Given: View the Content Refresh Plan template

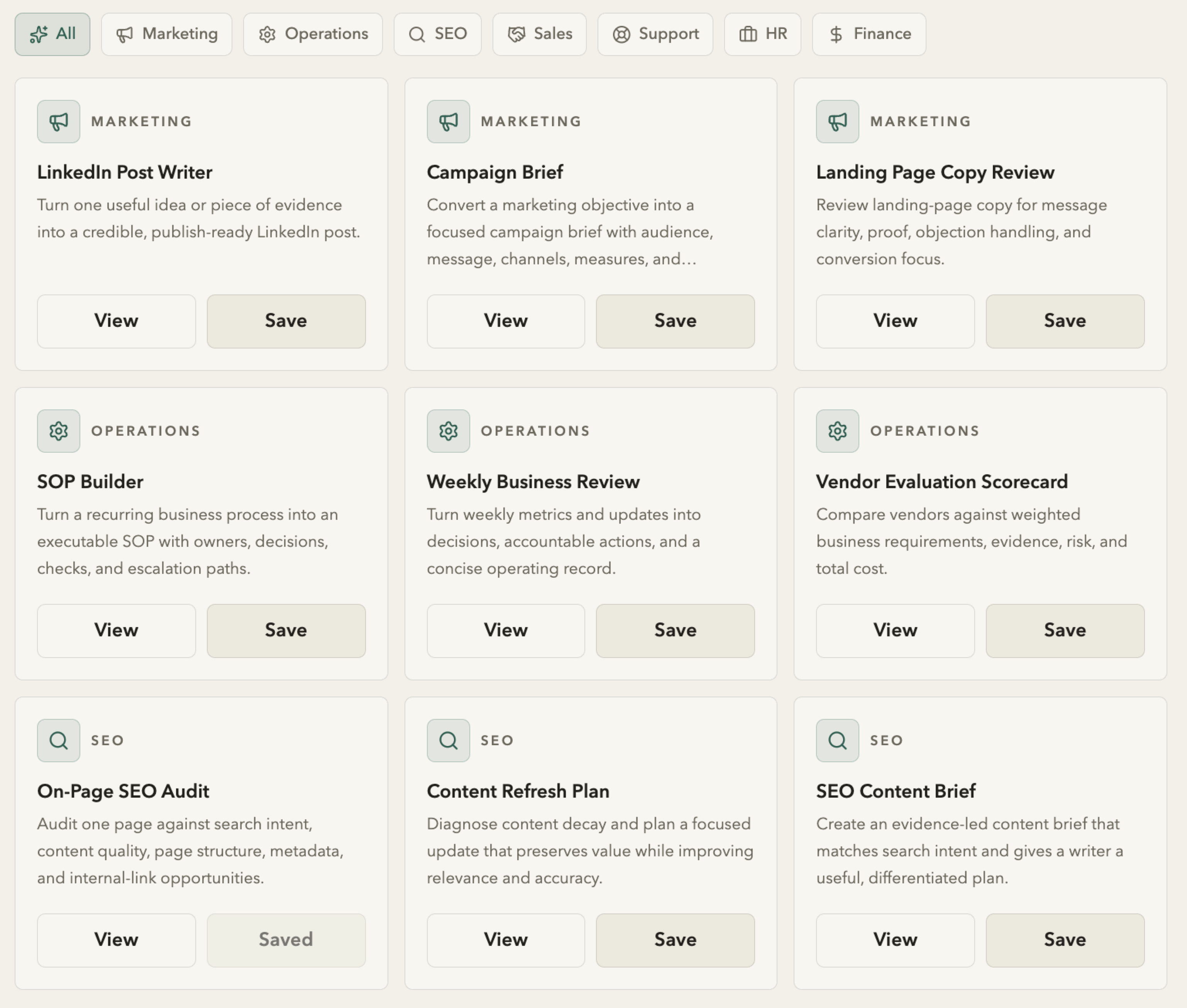Looking at the screenshot, I should click(506, 940).
